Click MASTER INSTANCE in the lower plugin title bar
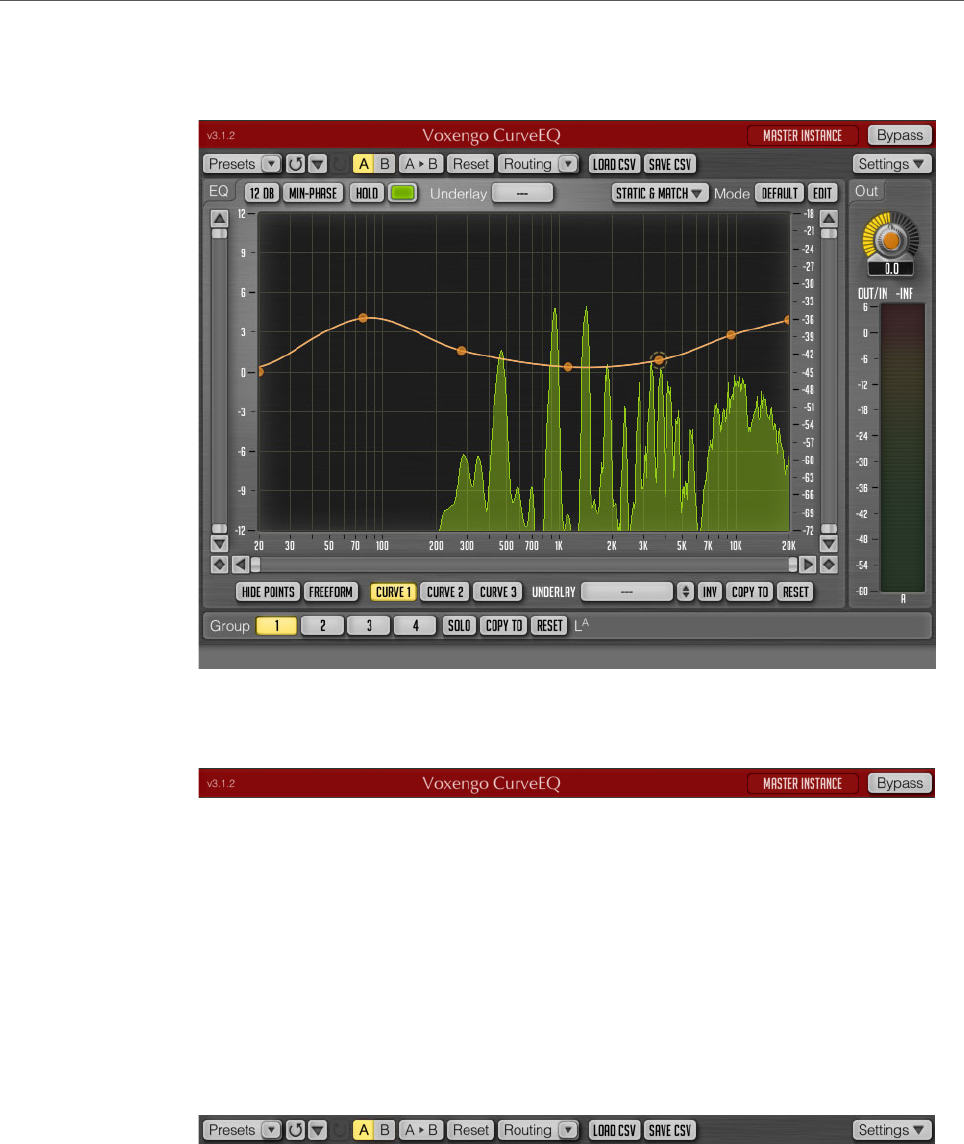Image resolution: width=964 pixels, height=1144 pixels. coord(802,784)
